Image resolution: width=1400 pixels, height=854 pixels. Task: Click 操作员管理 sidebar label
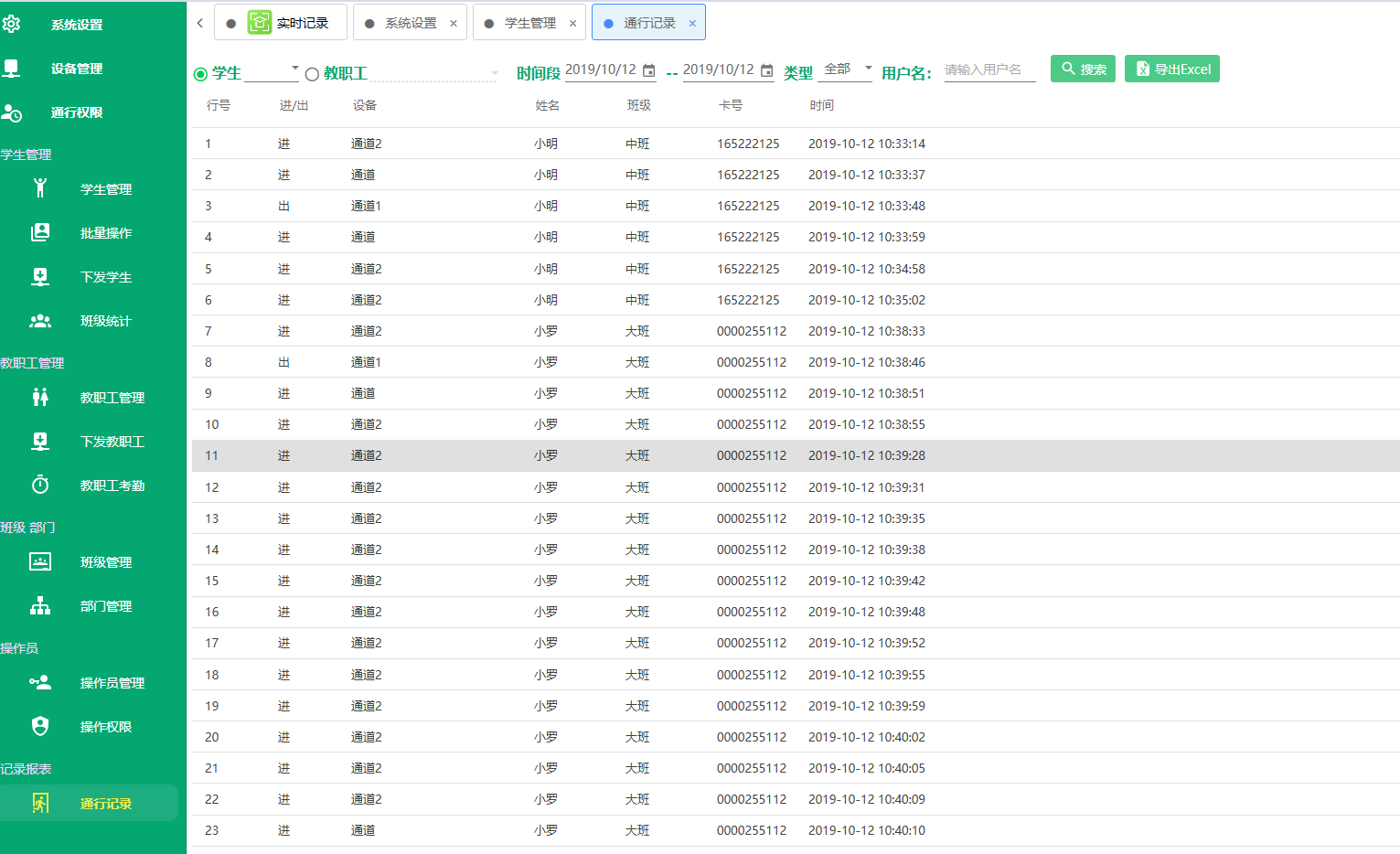pyautogui.click(x=112, y=683)
